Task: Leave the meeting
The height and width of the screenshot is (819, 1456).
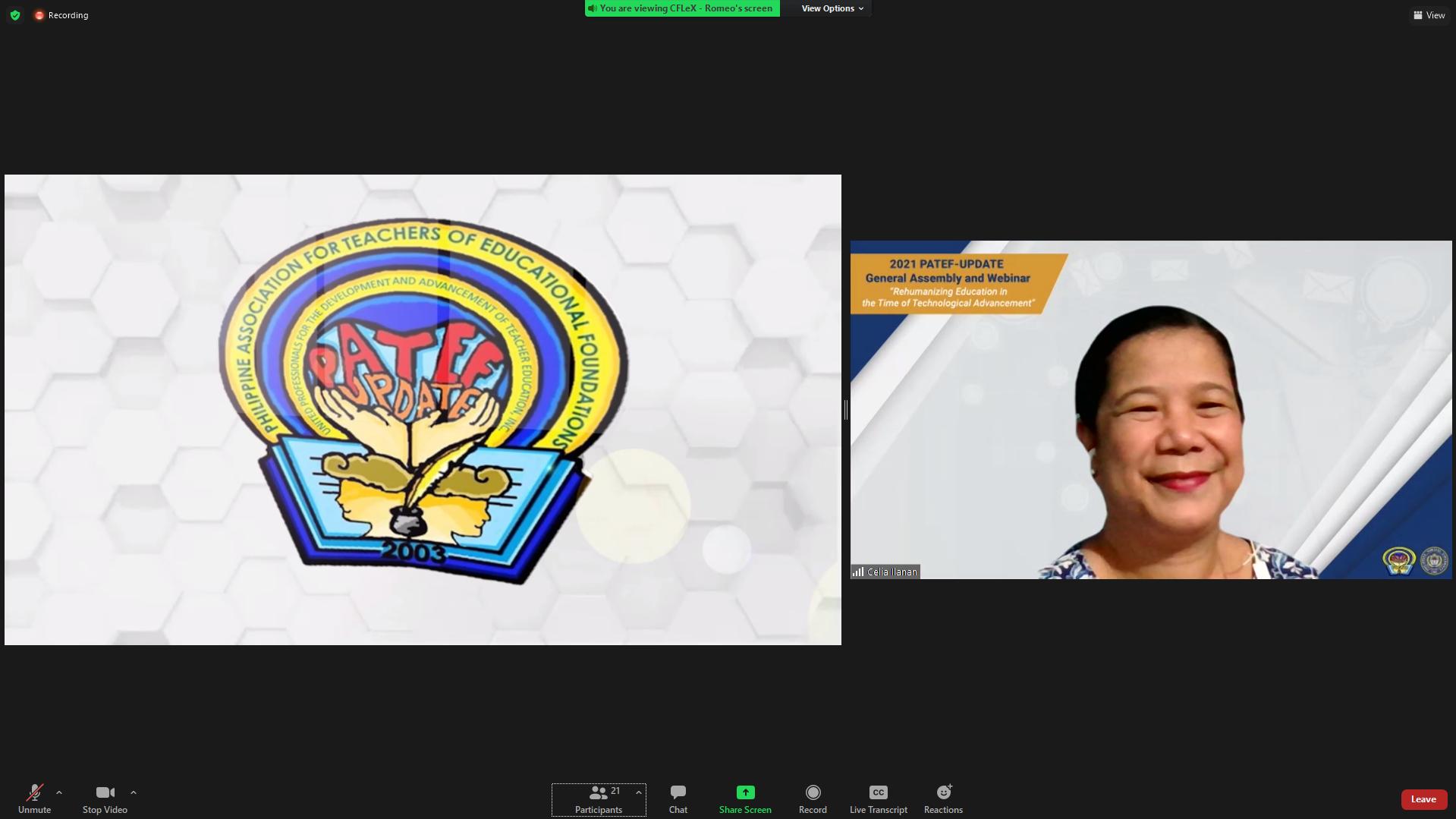Action: (1423, 799)
